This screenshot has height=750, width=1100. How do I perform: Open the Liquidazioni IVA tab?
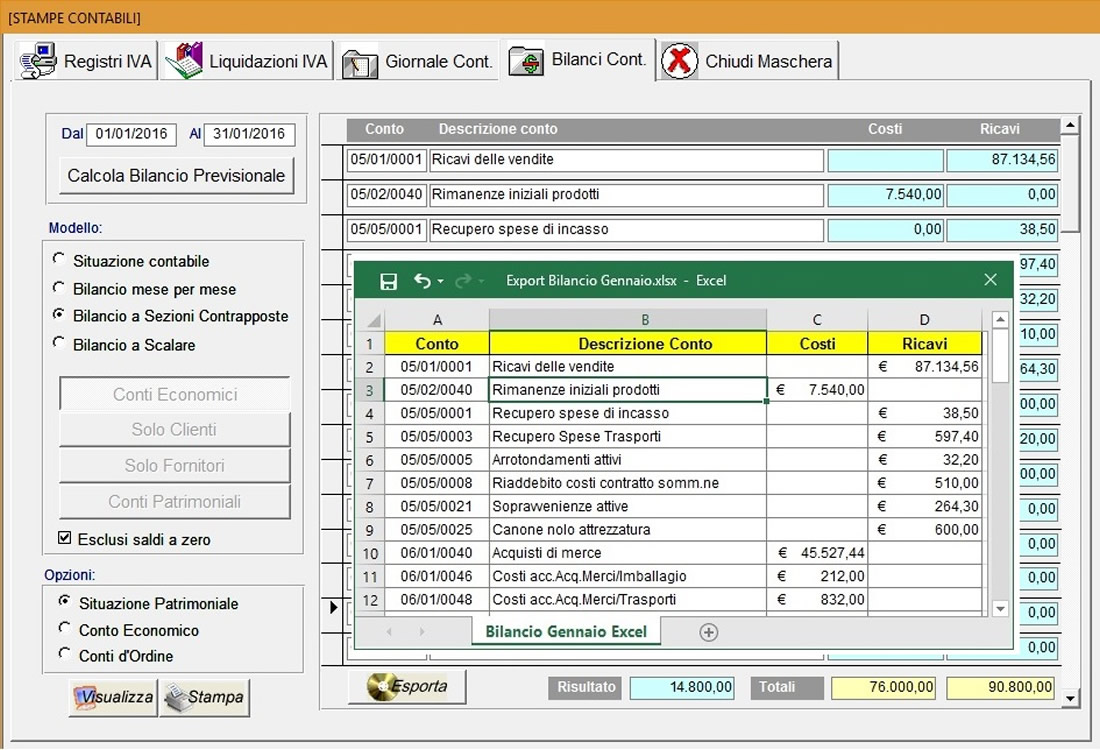[x=246, y=61]
